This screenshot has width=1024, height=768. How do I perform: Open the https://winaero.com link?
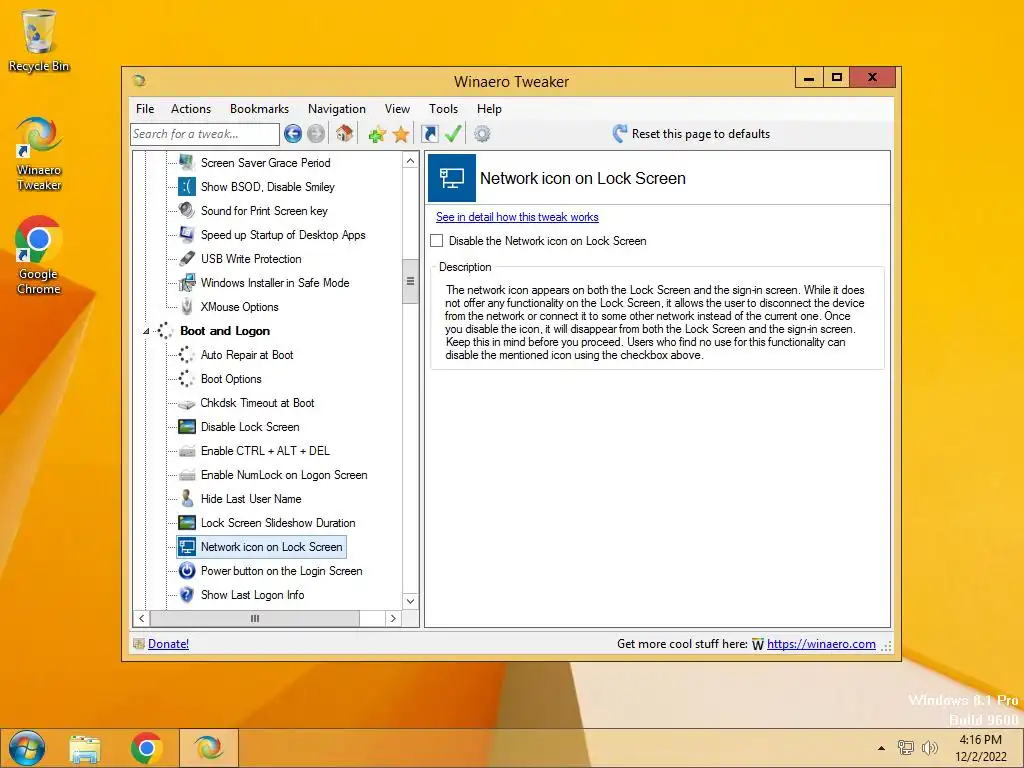point(821,644)
